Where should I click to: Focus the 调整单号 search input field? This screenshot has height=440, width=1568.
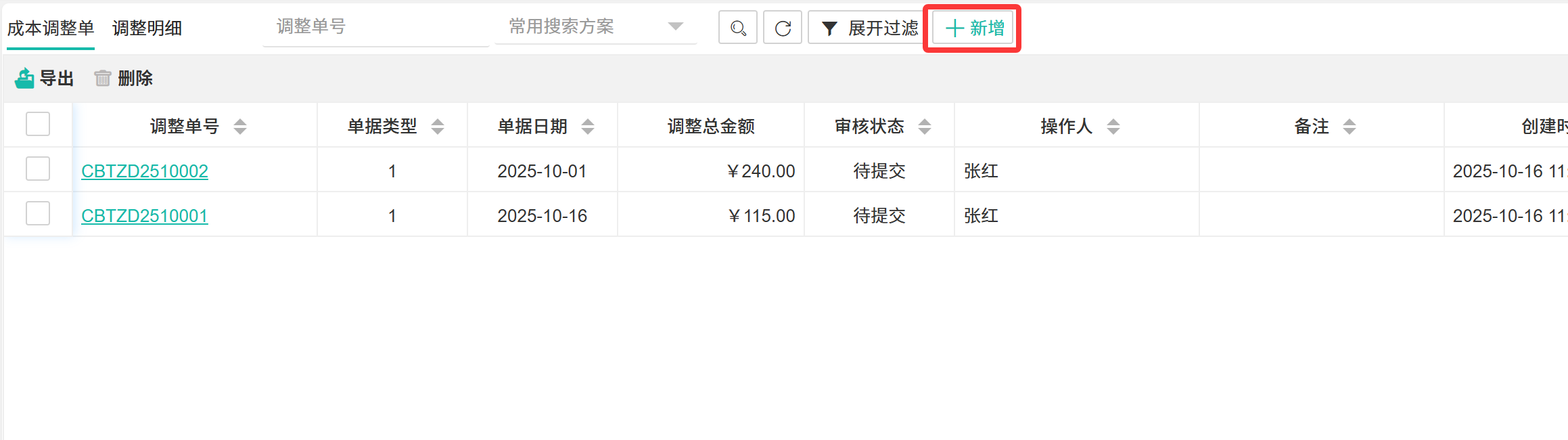click(x=375, y=27)
